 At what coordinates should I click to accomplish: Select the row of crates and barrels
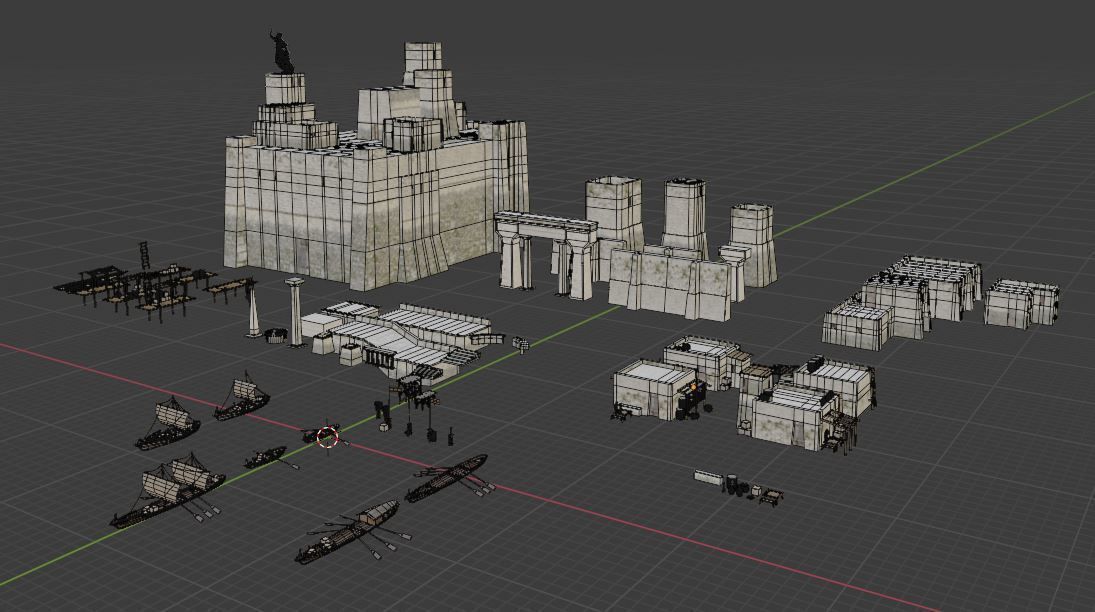tap(738, 486)
